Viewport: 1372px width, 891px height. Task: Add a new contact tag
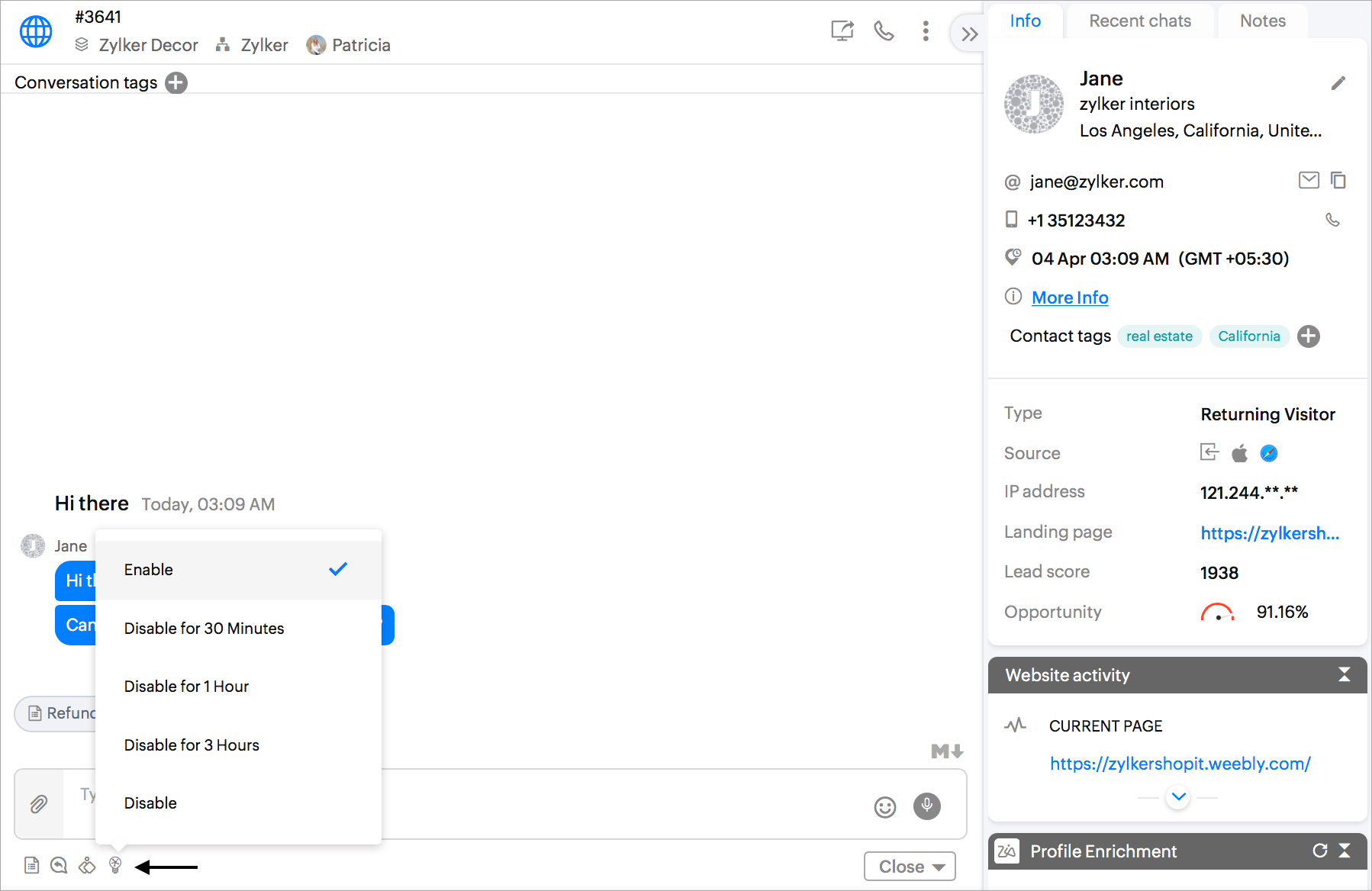(x=1309, y=336)
